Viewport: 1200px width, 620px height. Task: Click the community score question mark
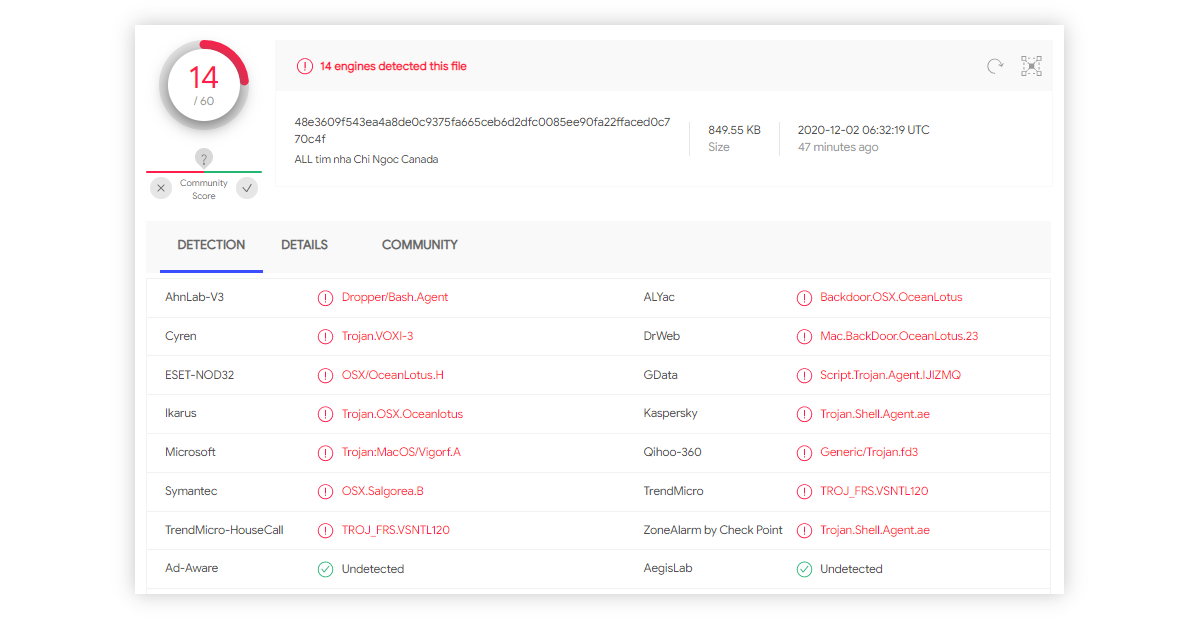(x=204, y=158)
